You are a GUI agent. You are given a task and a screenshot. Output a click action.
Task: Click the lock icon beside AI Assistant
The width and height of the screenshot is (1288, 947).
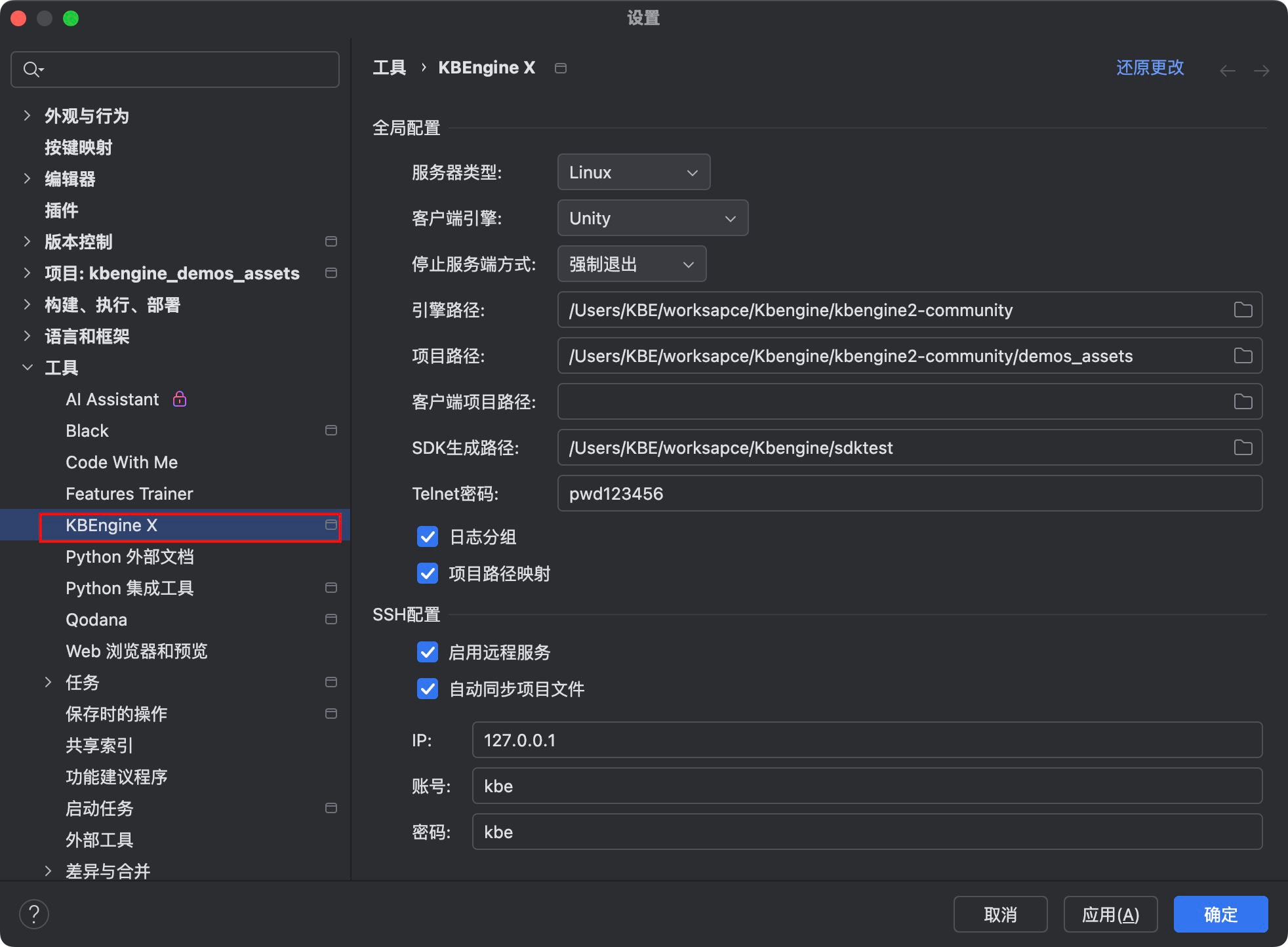(179, 399)
